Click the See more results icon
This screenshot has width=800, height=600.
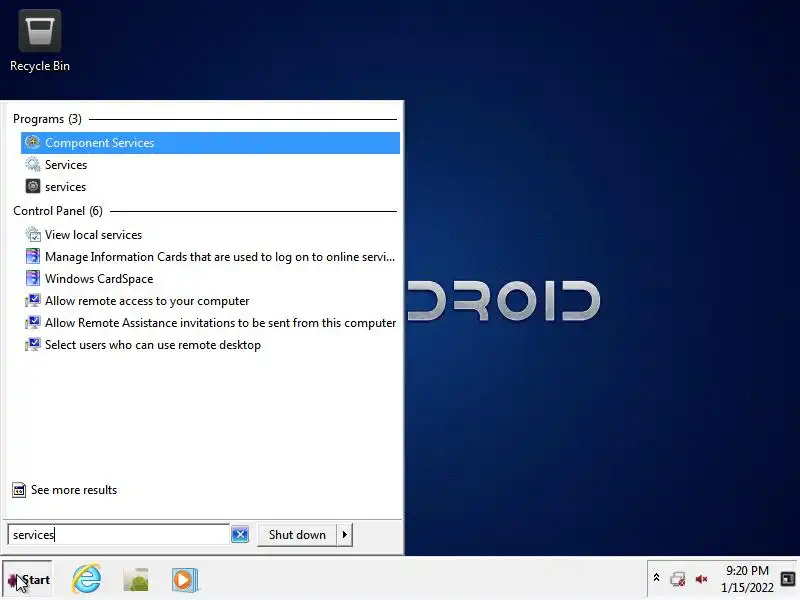(x=19, y=490)
